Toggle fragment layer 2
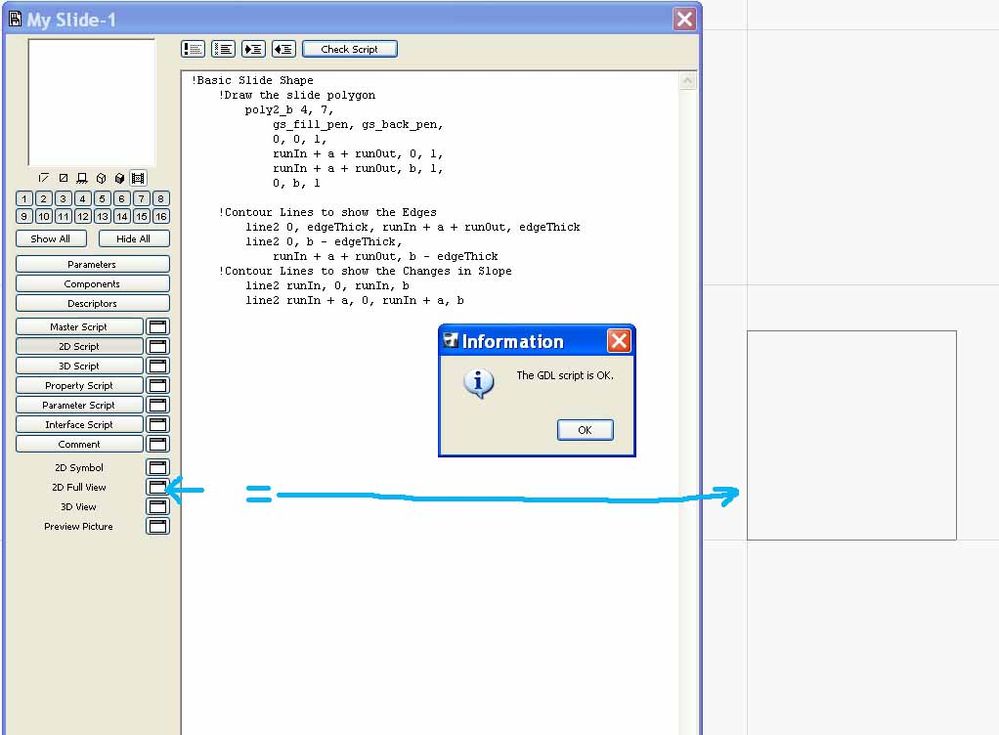The height and width of the screenshot is (735, 999). click(43, 199)
